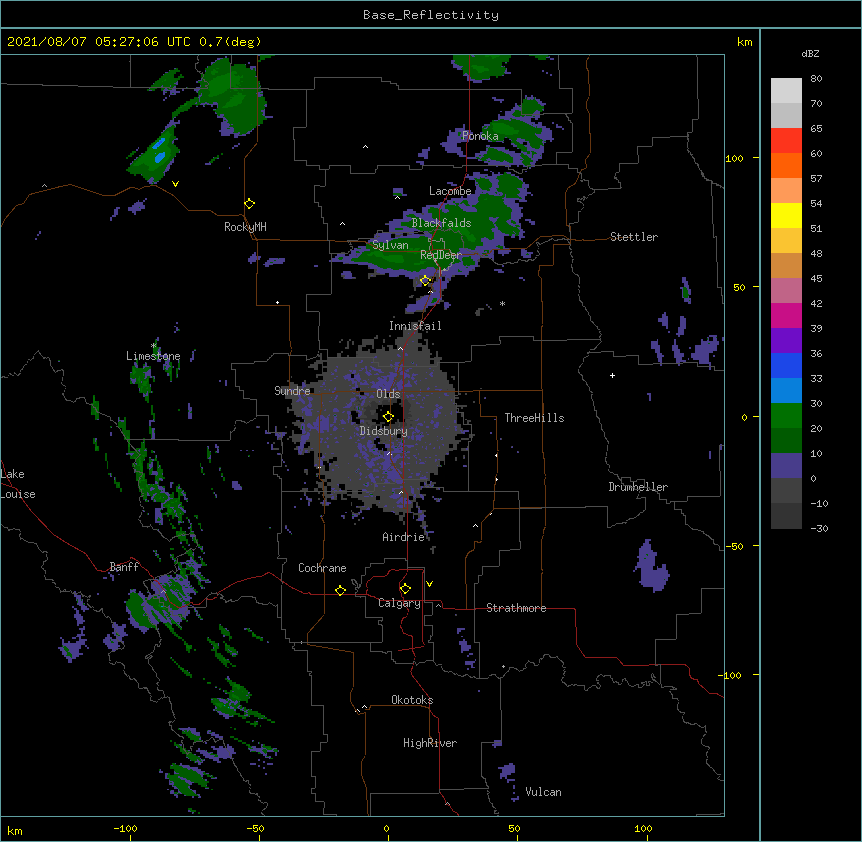Click the Calgary city label

[x=399, y=603]
